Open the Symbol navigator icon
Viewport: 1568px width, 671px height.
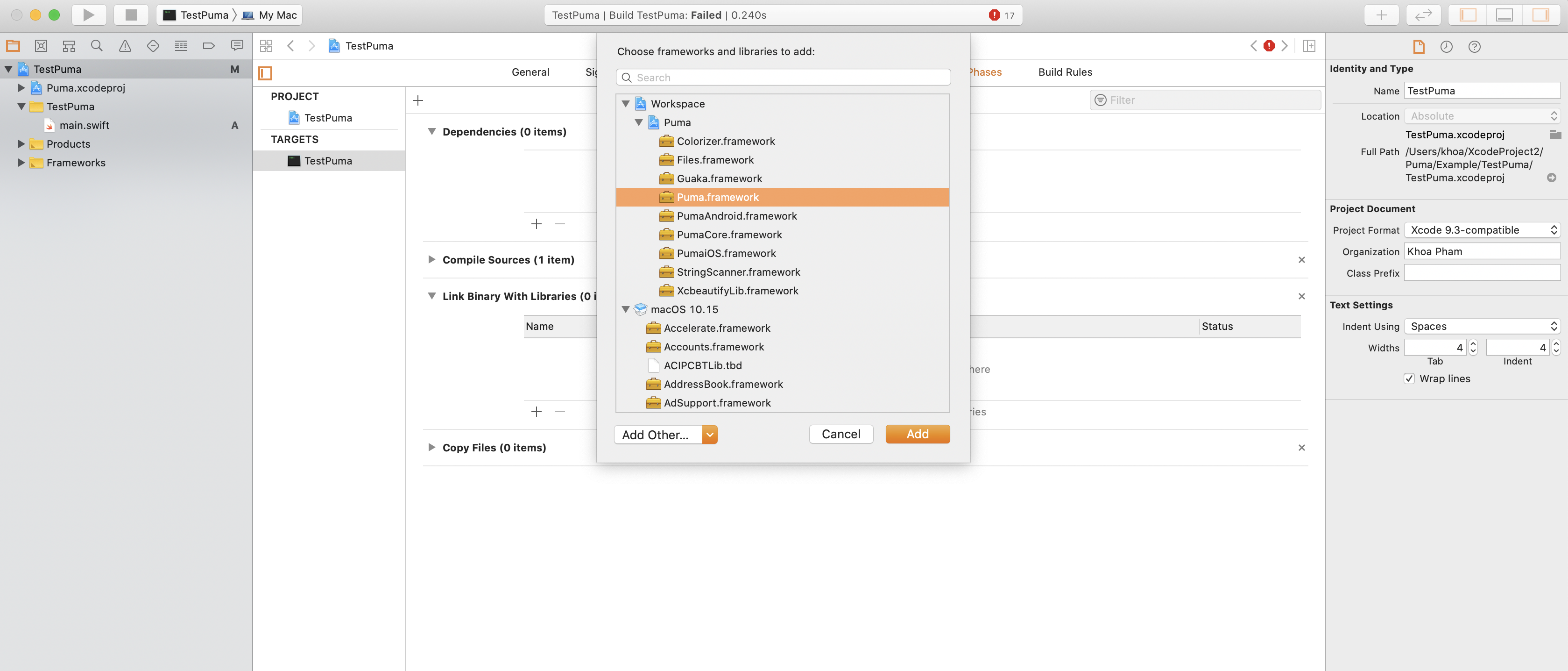coord(69,46)
